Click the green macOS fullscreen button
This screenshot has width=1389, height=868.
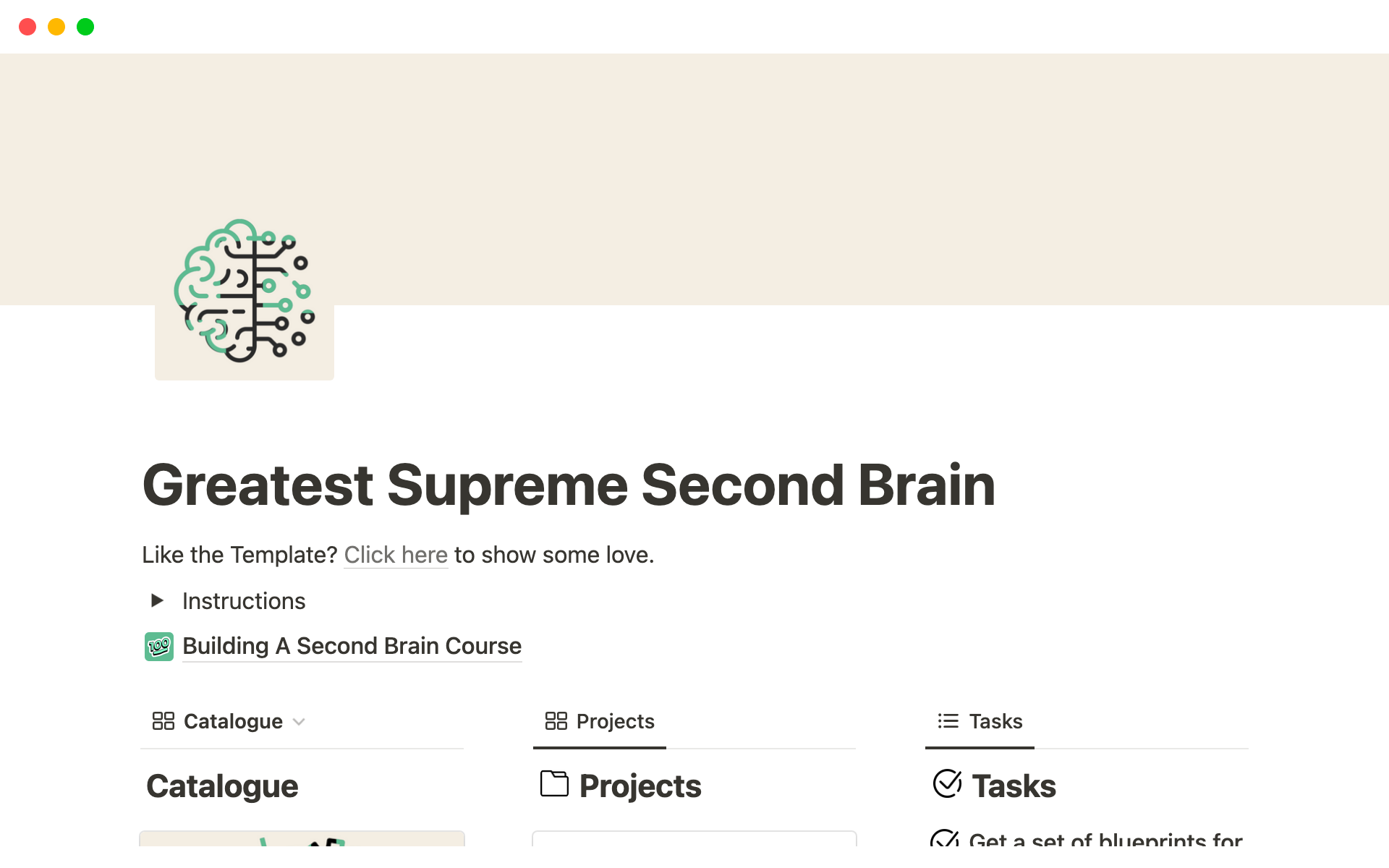pyautogui.click(x=85, y=27)
